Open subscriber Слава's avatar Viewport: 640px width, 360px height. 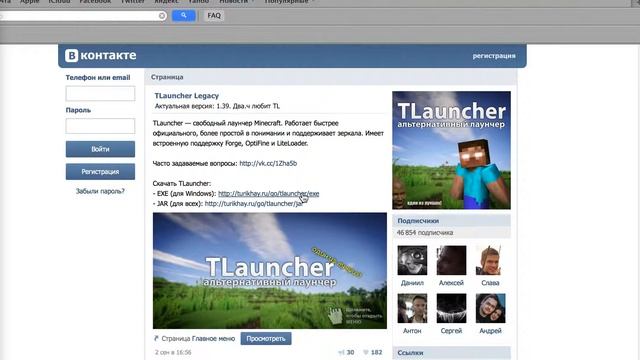[x=490, y=260]
